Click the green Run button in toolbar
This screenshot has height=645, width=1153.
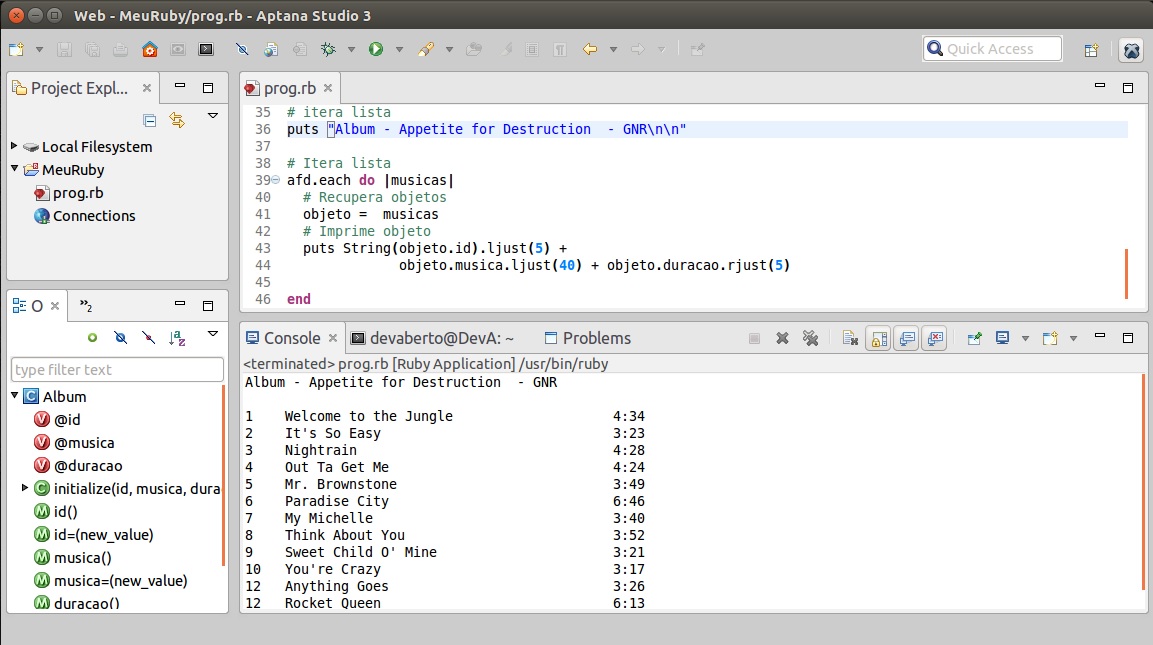point(376,49)
